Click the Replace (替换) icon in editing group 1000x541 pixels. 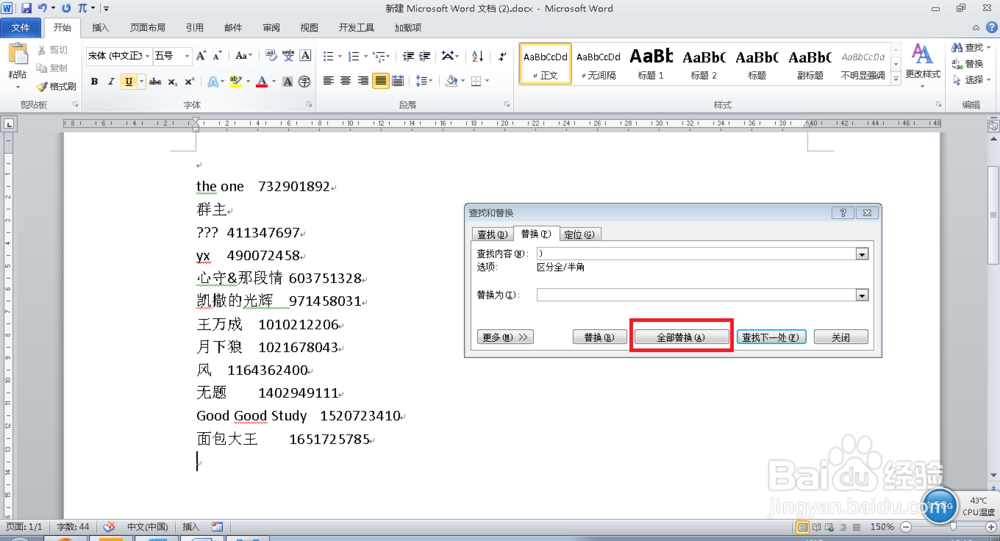point(957,64)
